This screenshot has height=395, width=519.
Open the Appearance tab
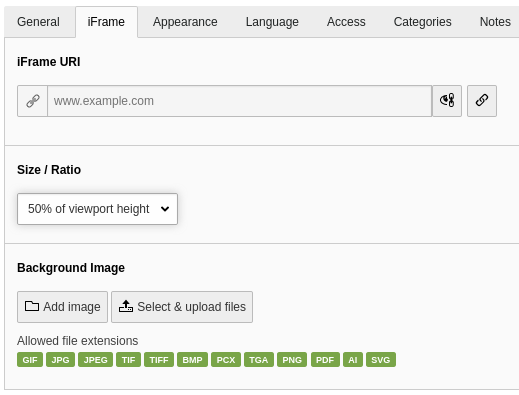(x=185, y=22)
